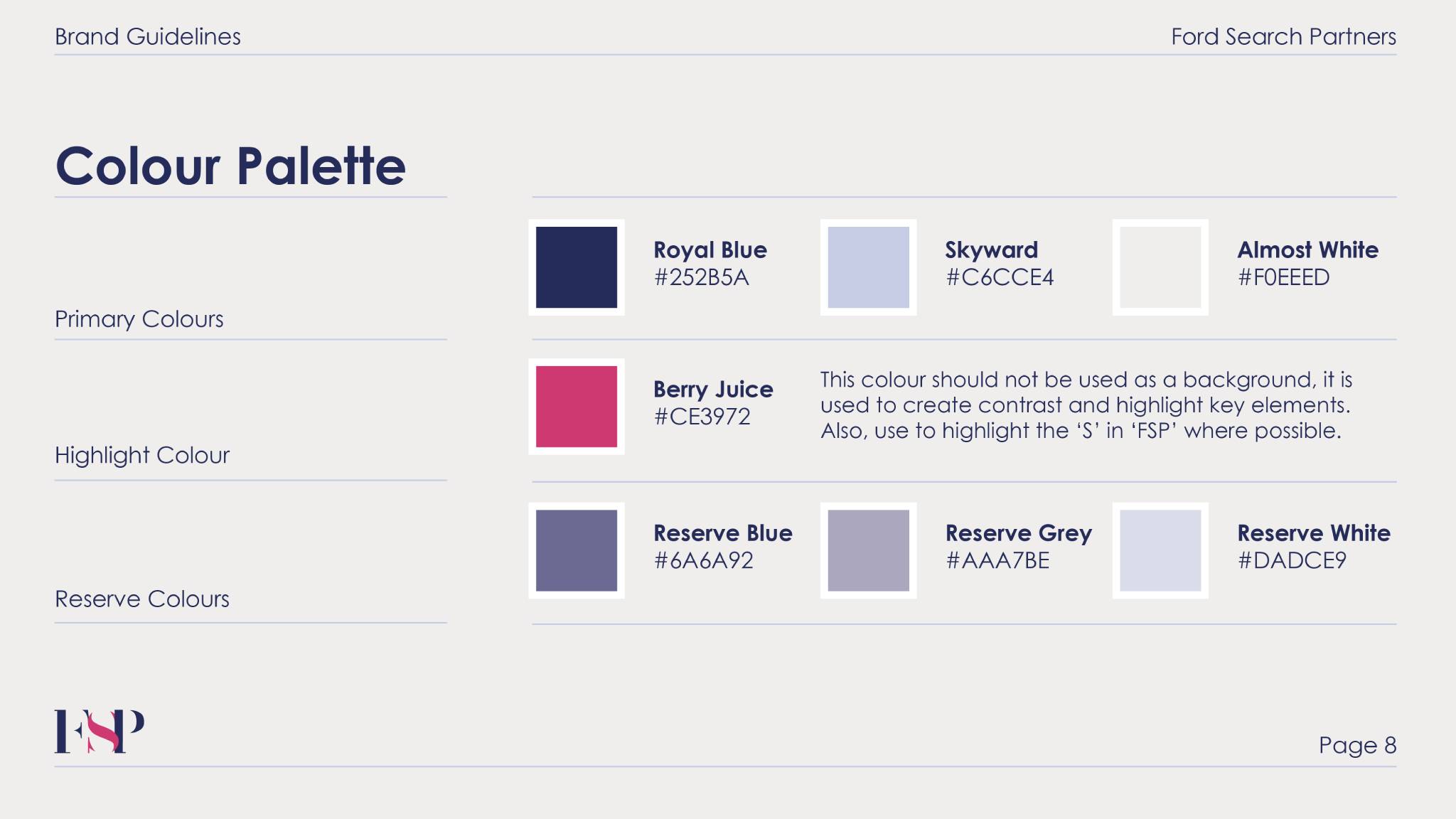The height and width of the screenshot is (819, 1456).
Task: Click the Reserve Grey label
Action: [1019, 533]
